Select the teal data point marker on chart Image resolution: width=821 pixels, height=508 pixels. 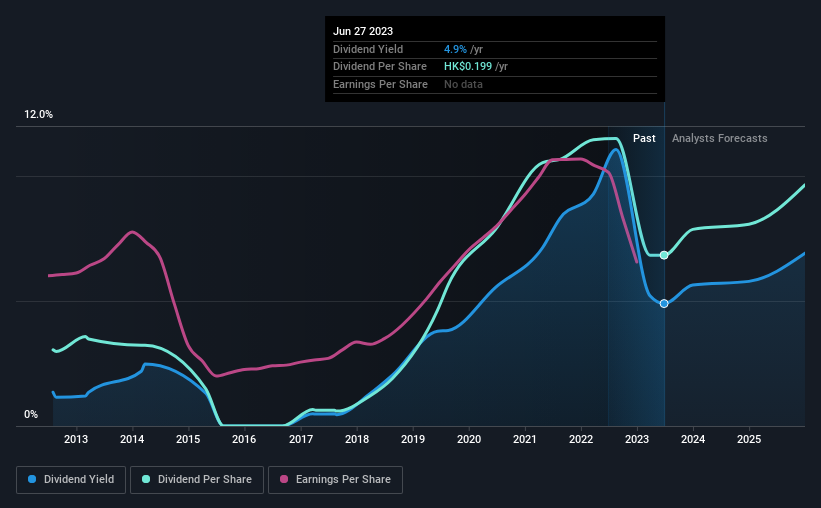pyautogui.click(x=664, y=255)
